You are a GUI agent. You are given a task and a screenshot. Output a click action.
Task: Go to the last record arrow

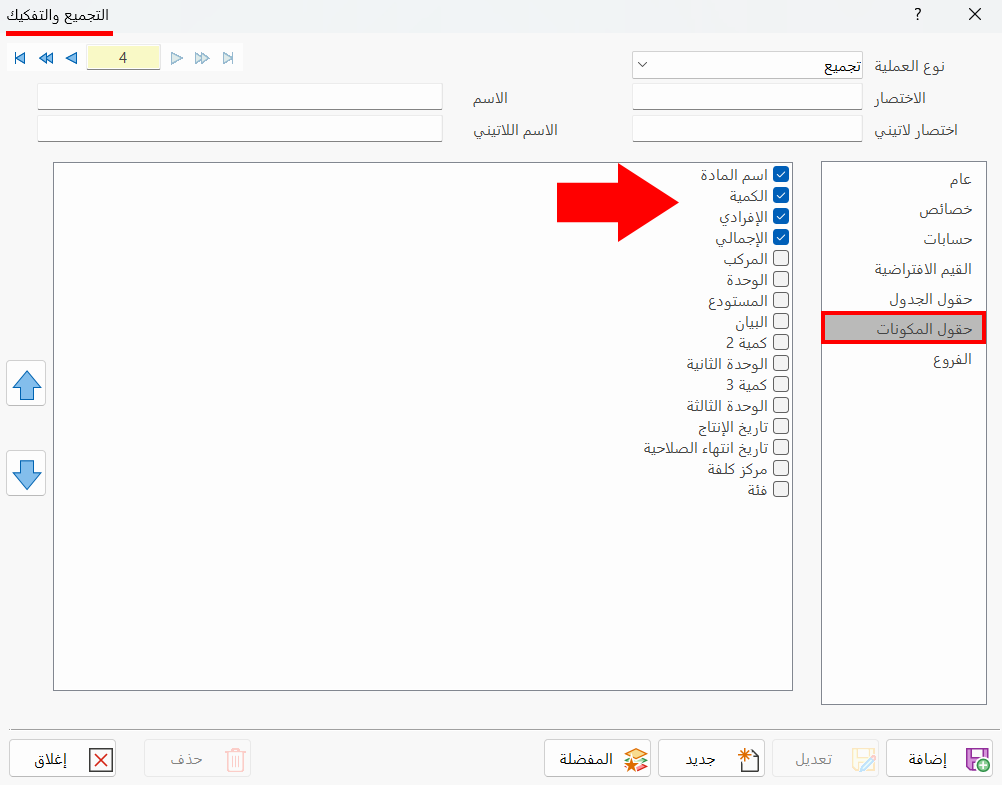coord(228,58)
